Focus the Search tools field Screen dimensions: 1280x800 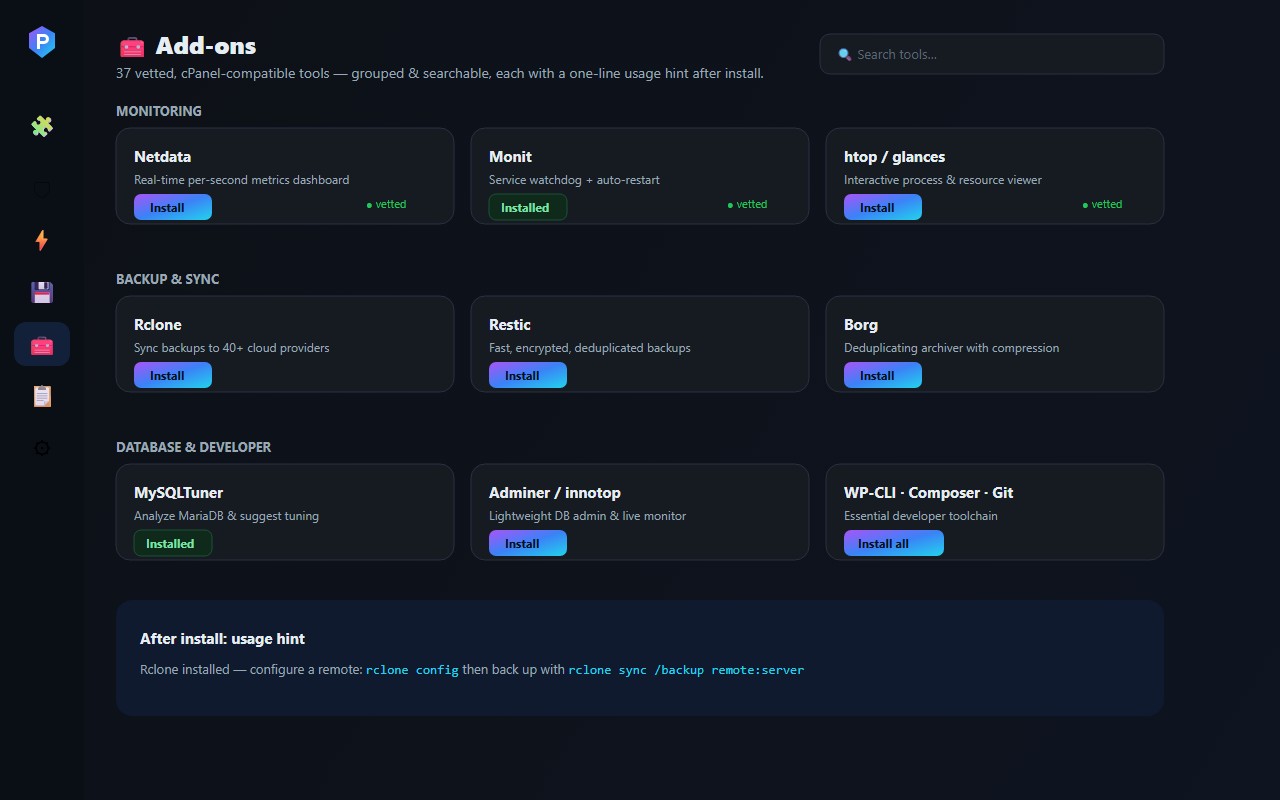point(992,54)
